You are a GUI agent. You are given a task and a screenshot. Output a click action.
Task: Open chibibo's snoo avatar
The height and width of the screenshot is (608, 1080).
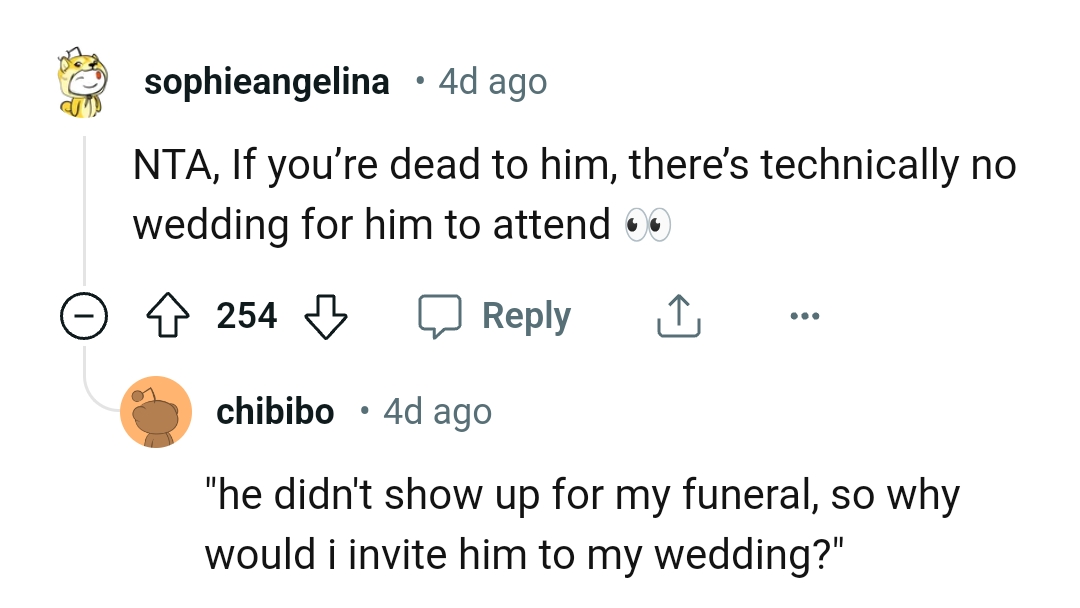pos(156,411)
